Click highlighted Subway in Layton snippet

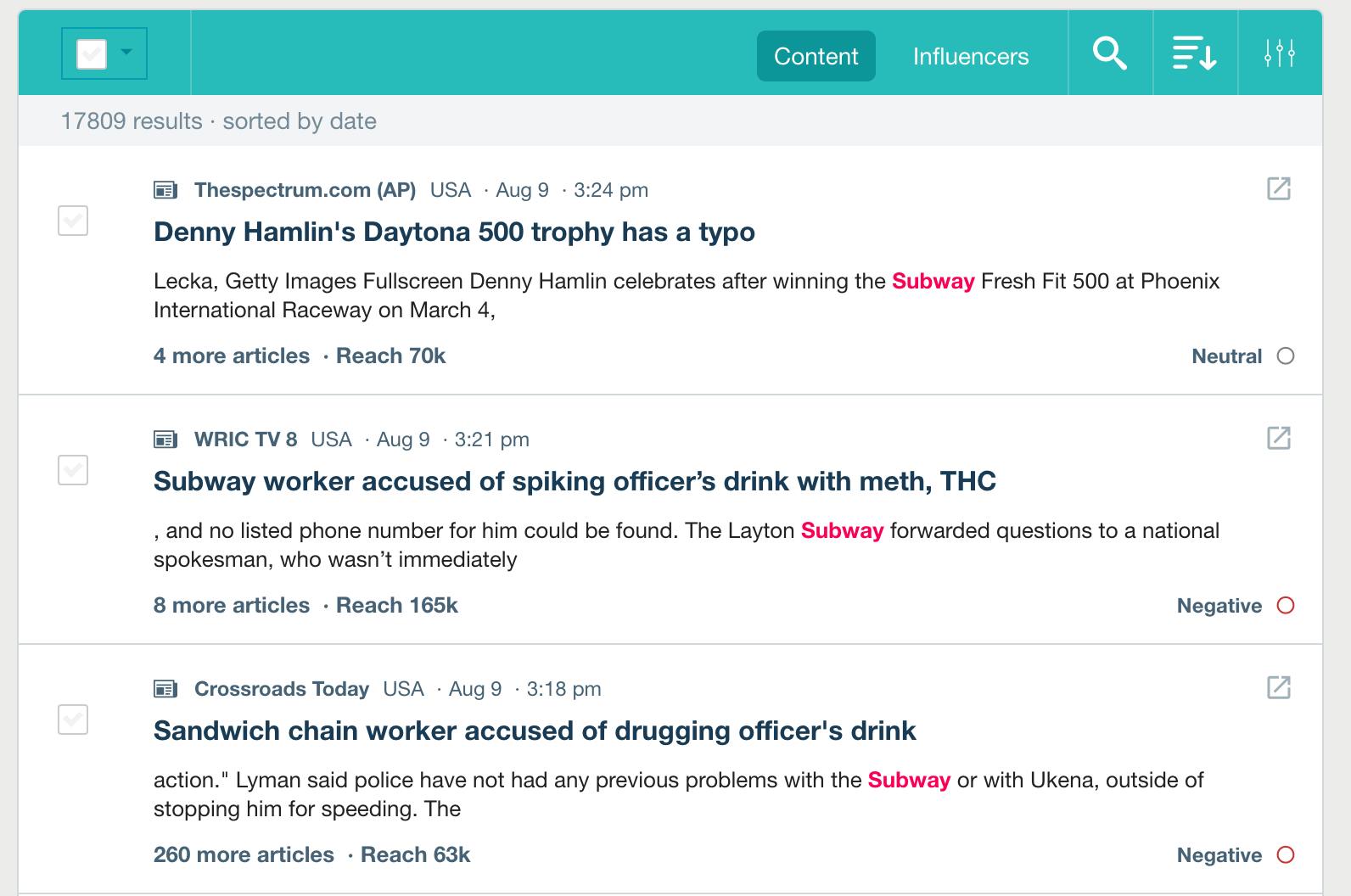tap(842, 530)
